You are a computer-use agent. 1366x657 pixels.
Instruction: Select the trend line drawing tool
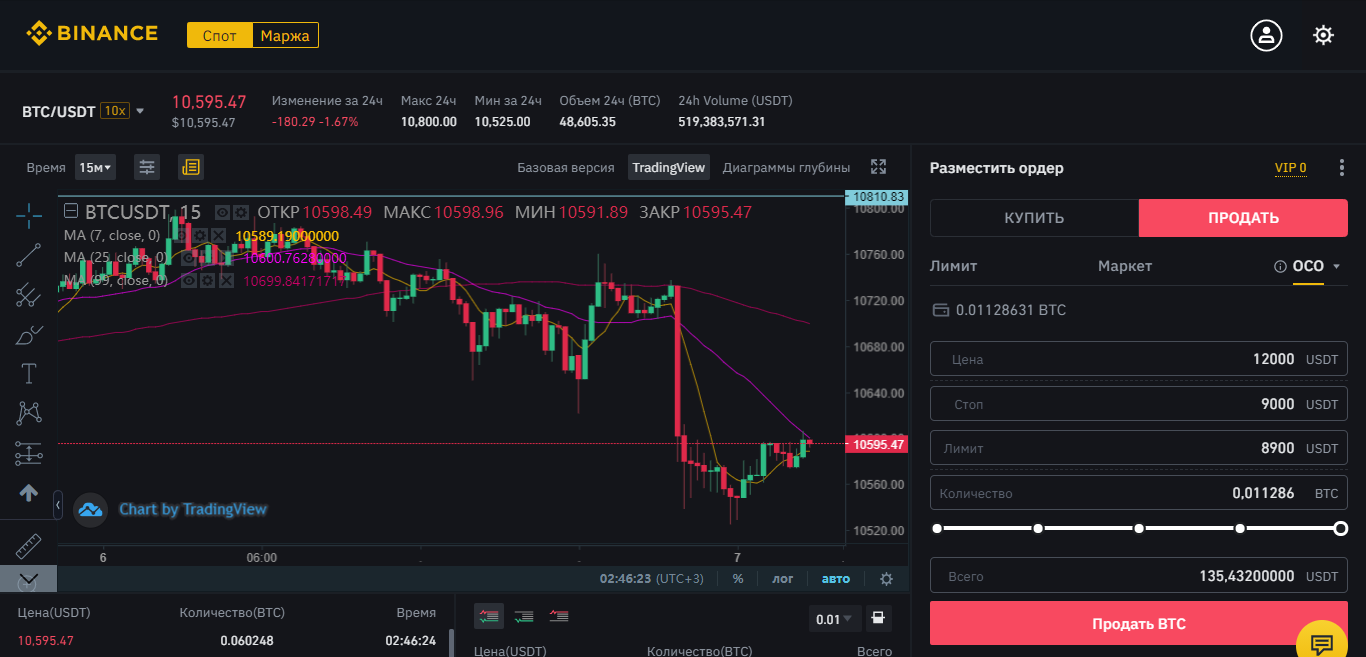point(29,255)
